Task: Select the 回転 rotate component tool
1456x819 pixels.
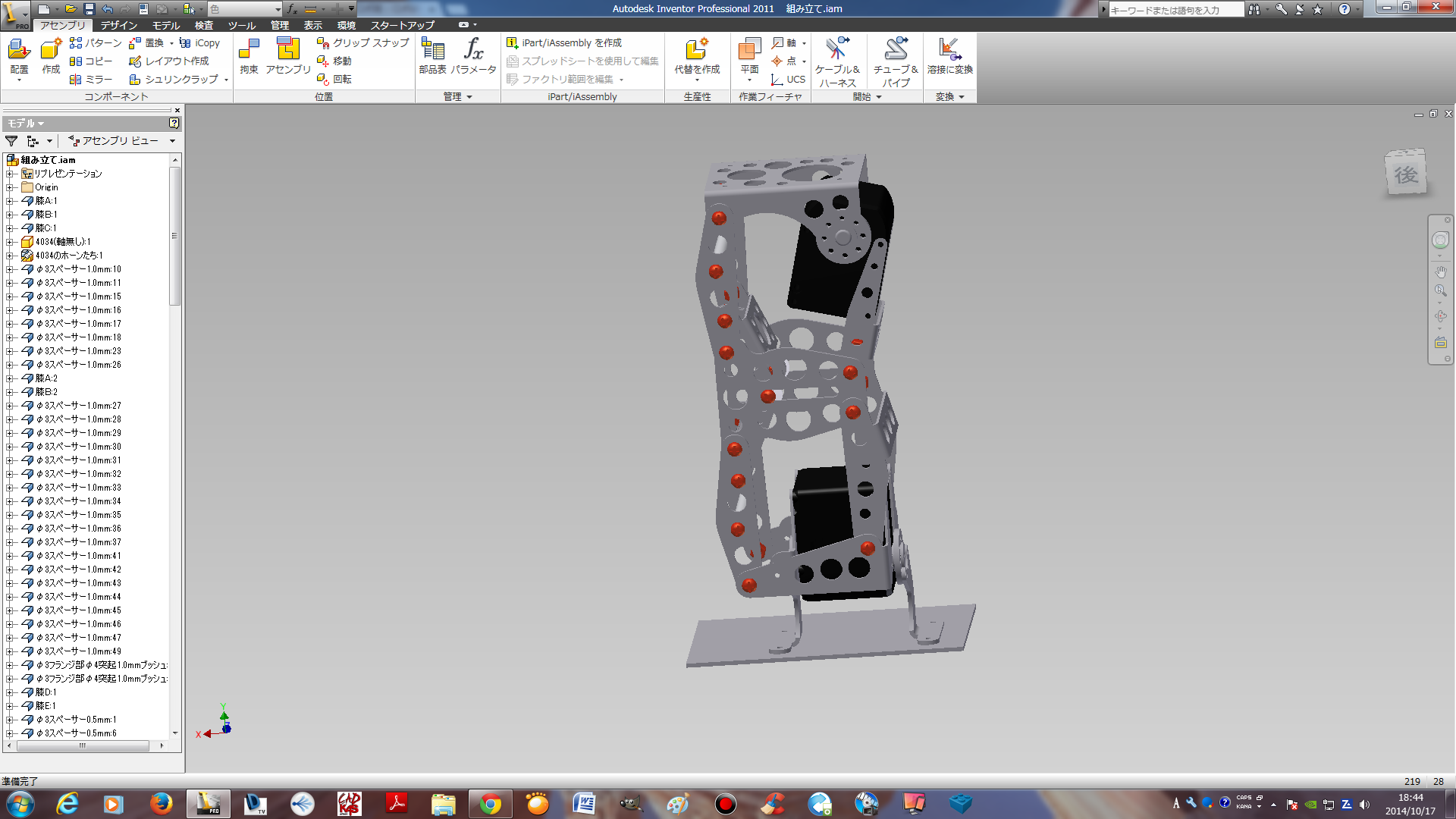Action: pos(334,79)
